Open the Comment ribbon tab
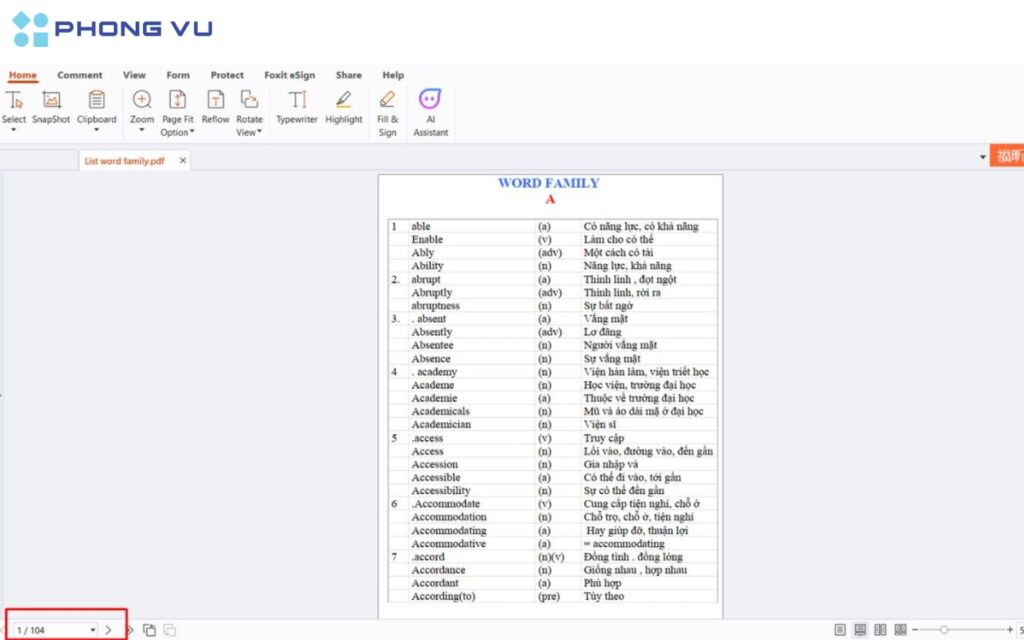This screenshot has width=1024, height=640. point(79,75)
